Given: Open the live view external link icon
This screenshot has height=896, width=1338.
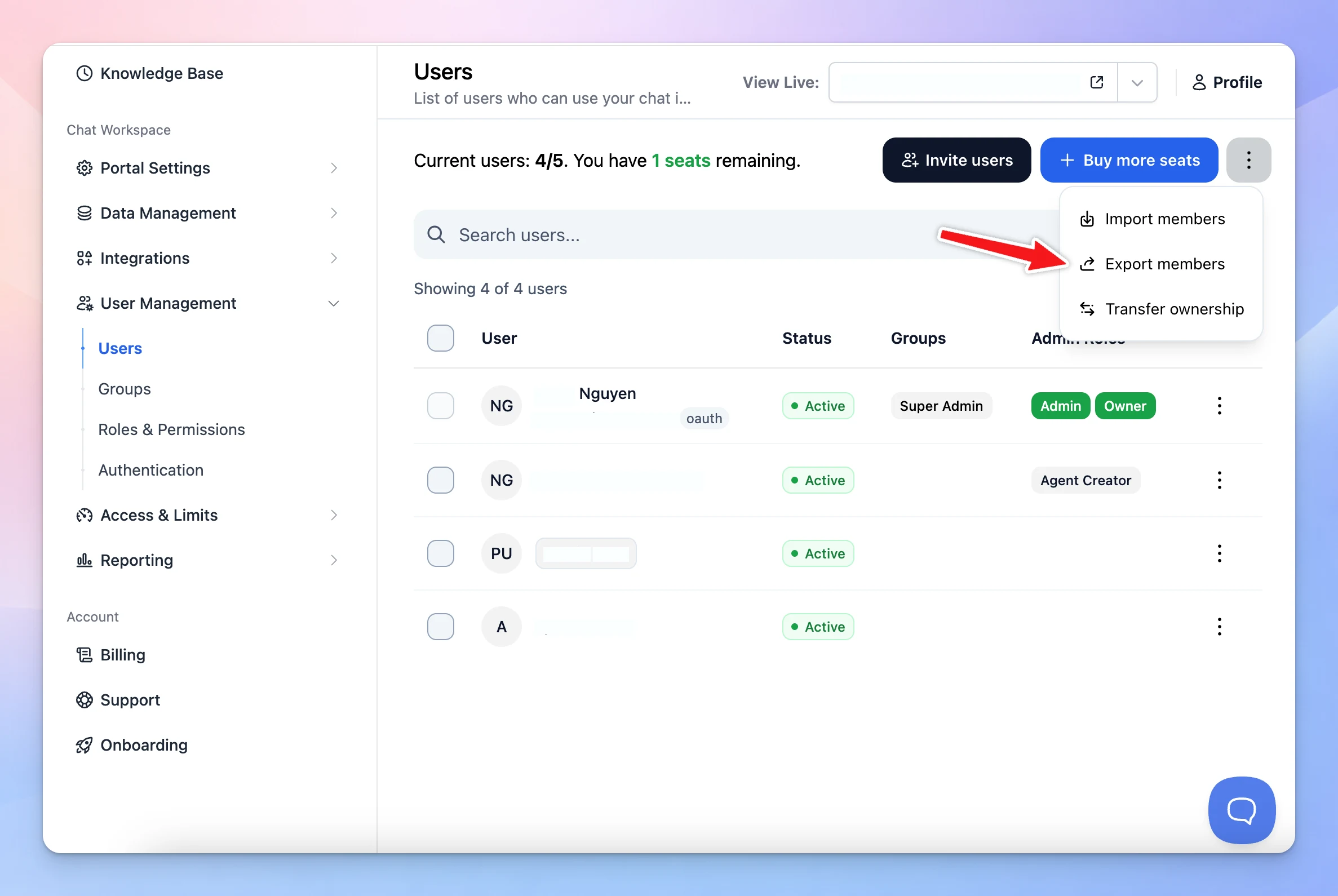Looking at the screenshot, I should [x=1096, y=82].
